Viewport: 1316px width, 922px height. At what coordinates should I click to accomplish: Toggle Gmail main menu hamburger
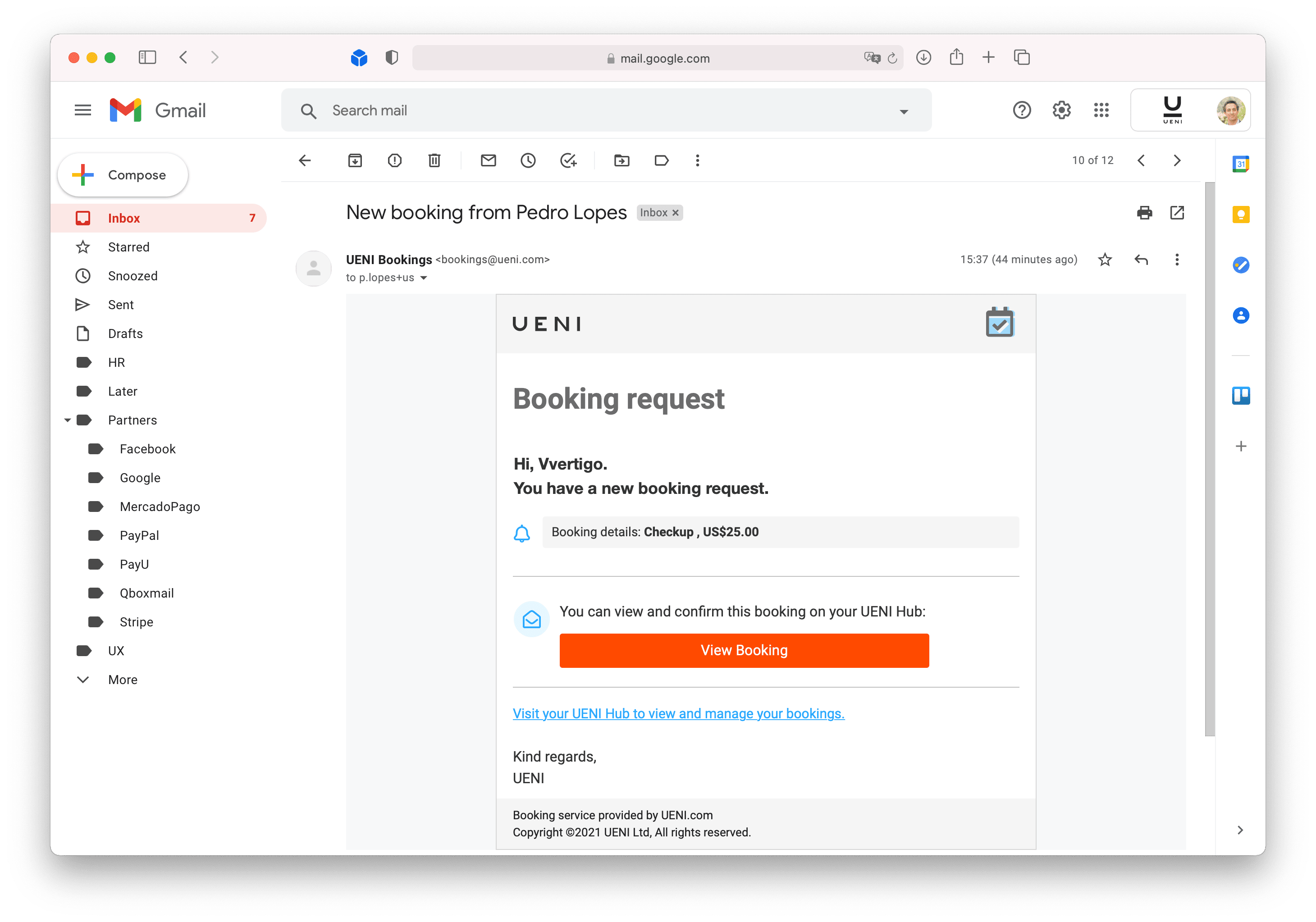[83, 110]
